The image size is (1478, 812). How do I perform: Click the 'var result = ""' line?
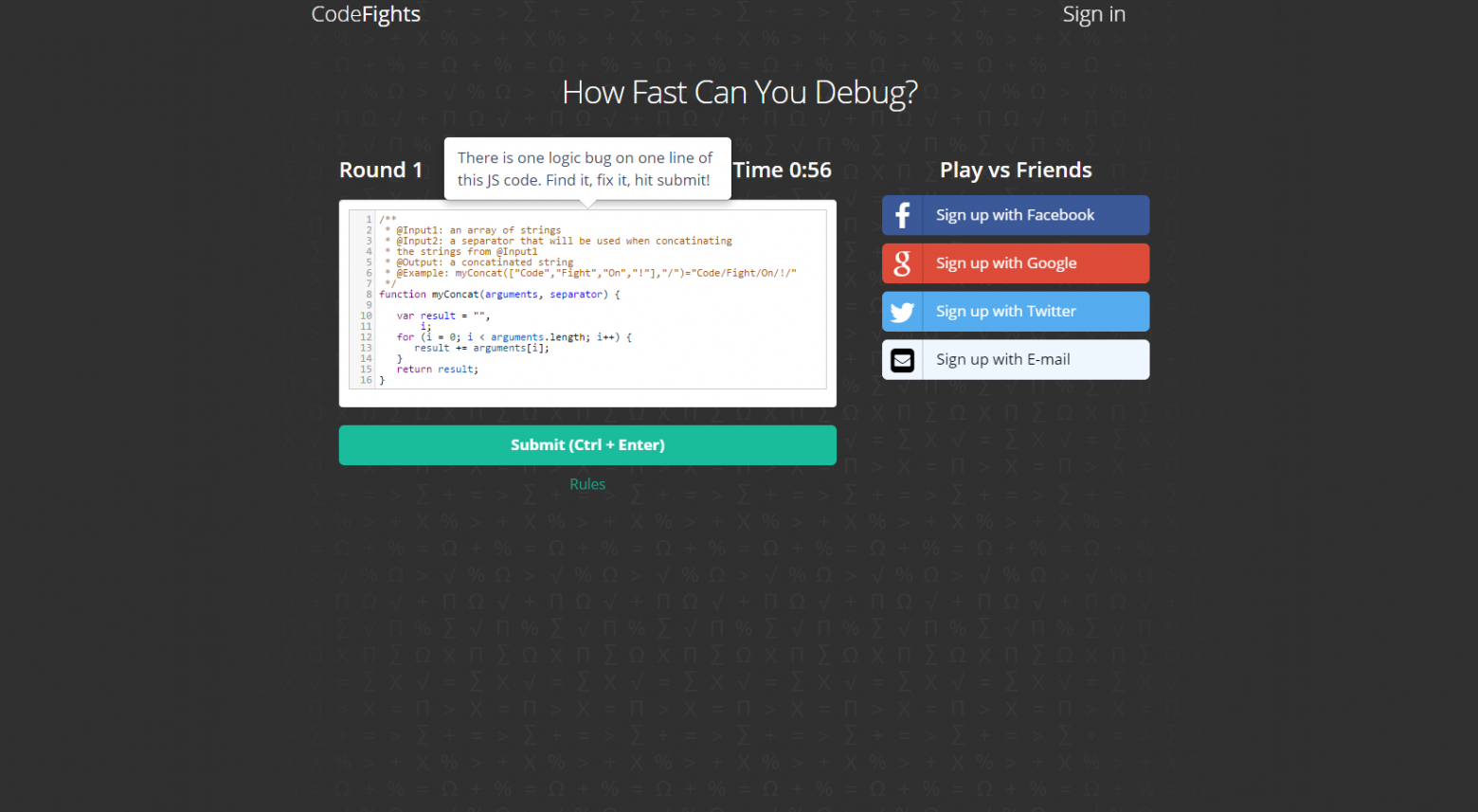(443, 316)
